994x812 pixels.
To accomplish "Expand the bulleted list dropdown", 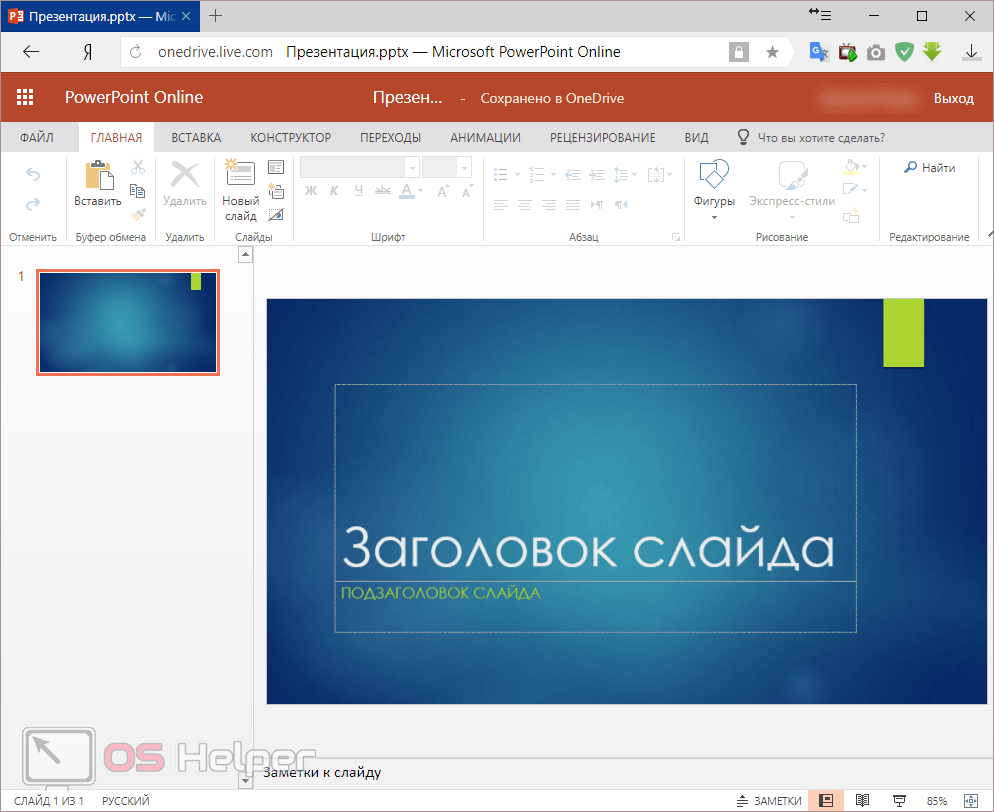I will pyautogui.click(x=517, y=174).
